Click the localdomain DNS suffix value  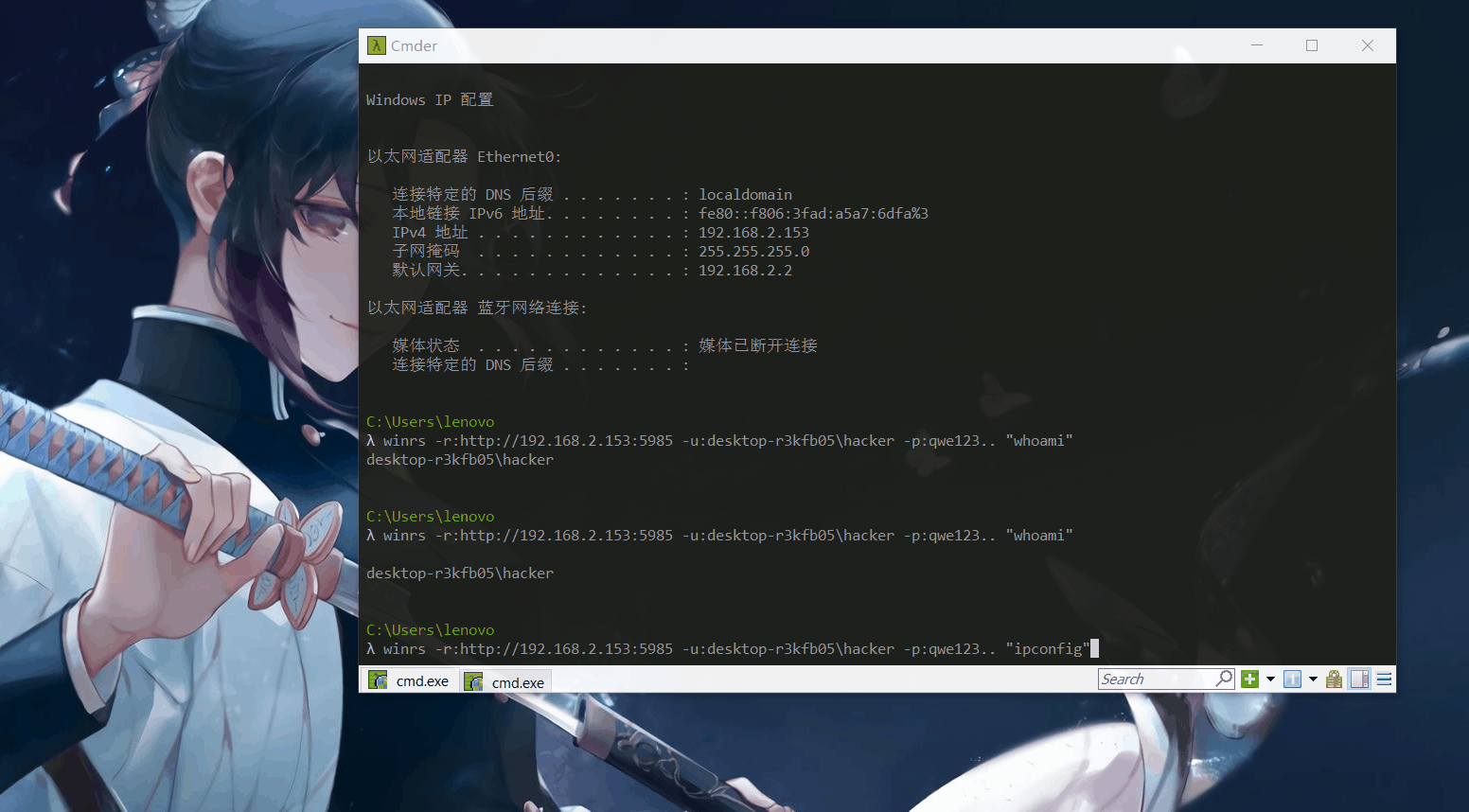[745, 195]
